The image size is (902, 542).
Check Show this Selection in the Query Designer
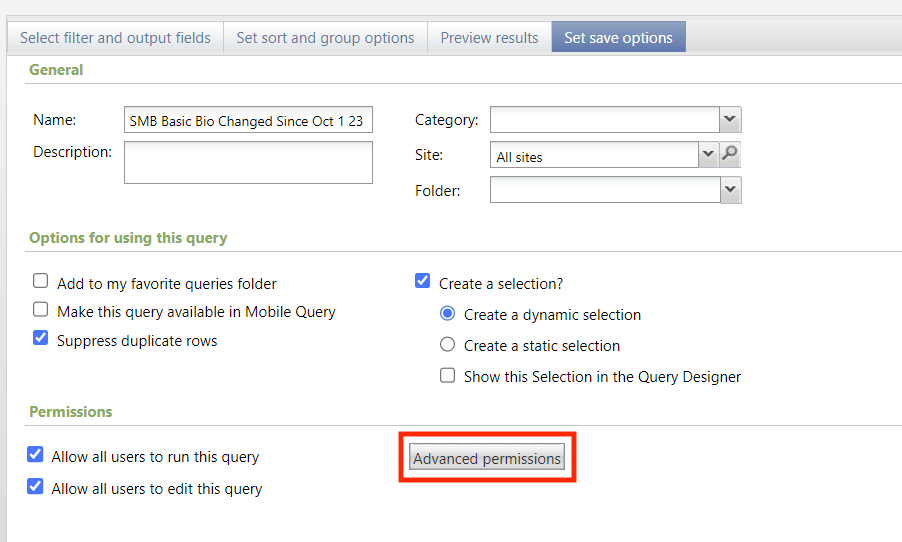click(x=448, y=375)
